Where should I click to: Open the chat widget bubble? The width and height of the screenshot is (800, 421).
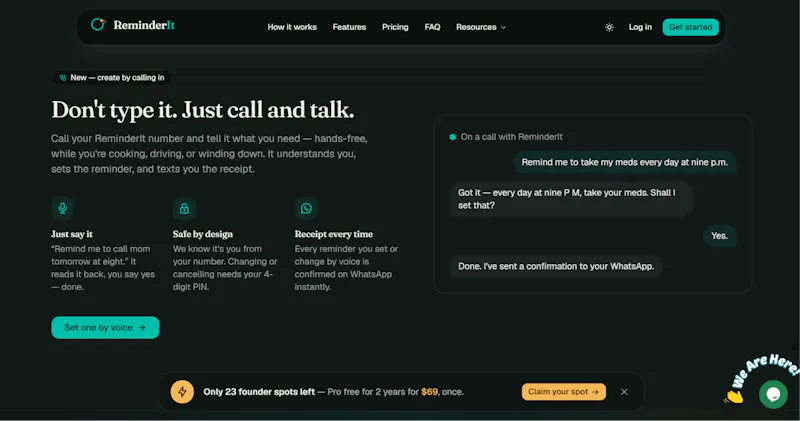(x=773, y=394)
